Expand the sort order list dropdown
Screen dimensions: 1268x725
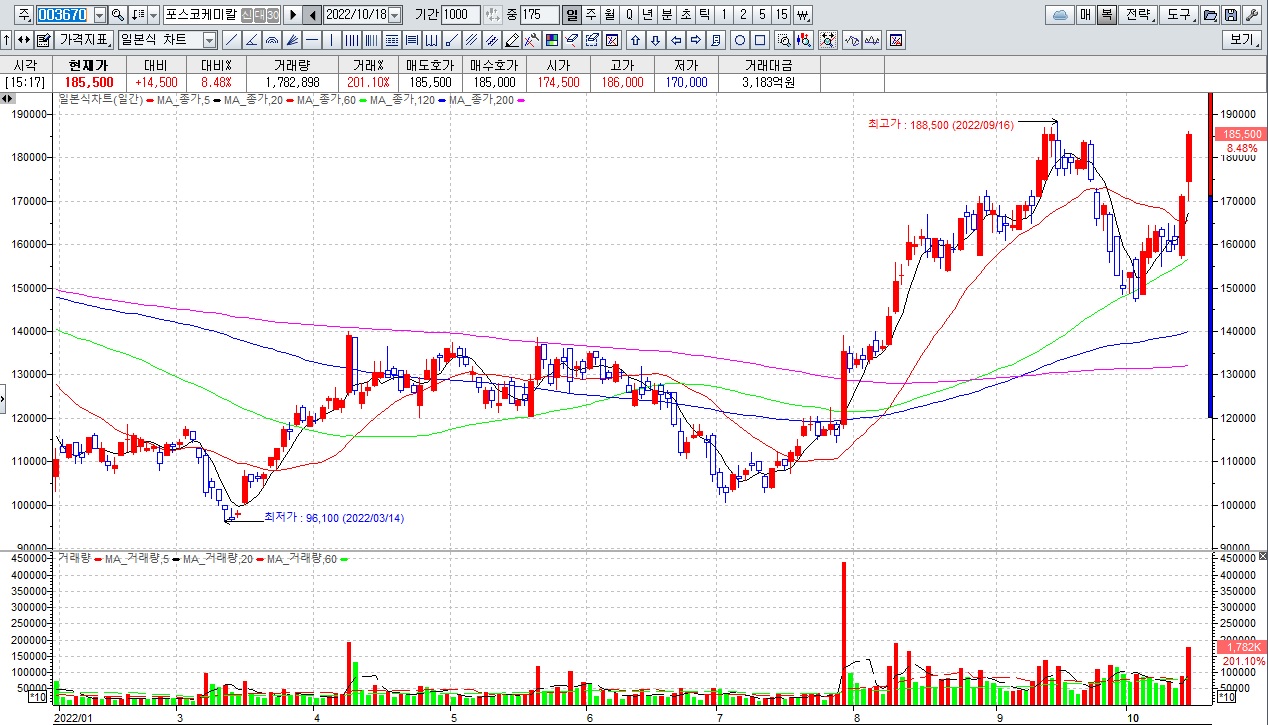[153, 15]
